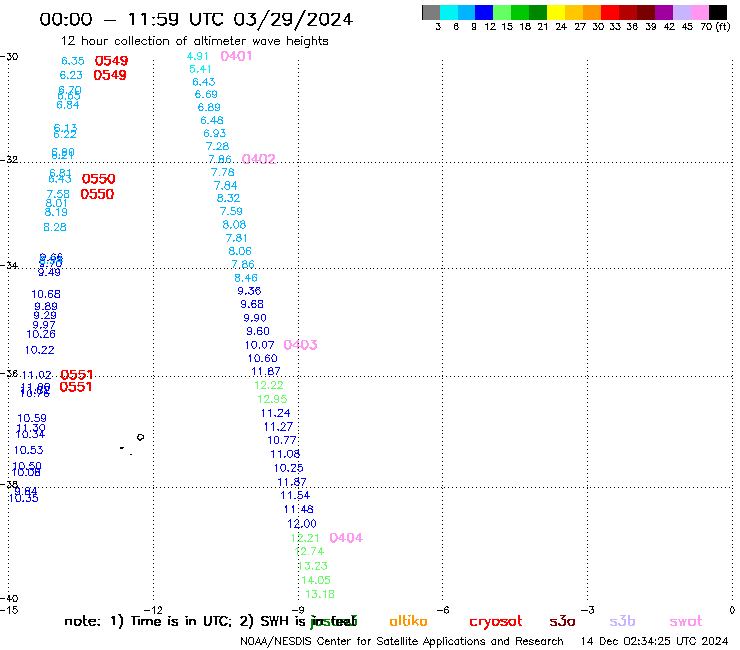Screen dimensions: 740x650
Task: Click the cryosat wave value 10.68
Action: (x=46, y=295)
